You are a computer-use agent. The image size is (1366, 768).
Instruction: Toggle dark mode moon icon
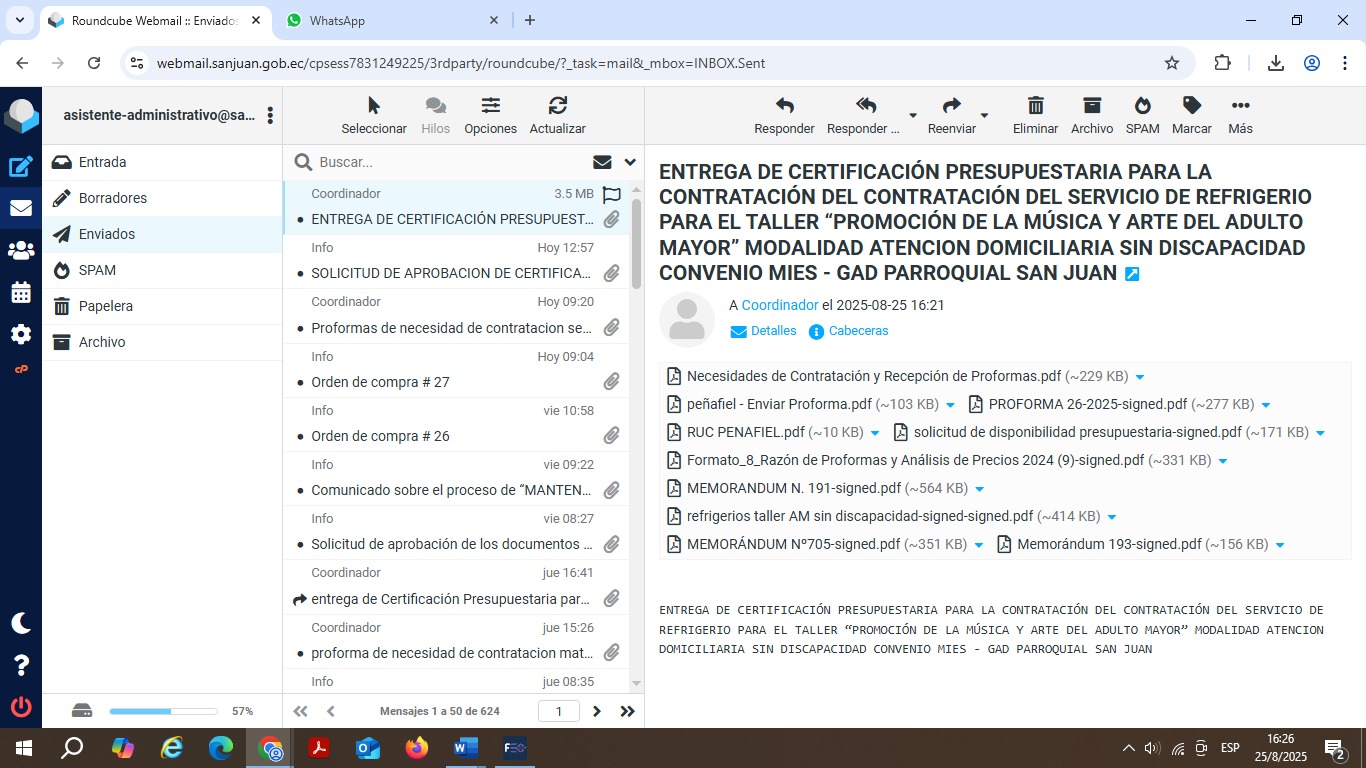(x=21, y=623)
